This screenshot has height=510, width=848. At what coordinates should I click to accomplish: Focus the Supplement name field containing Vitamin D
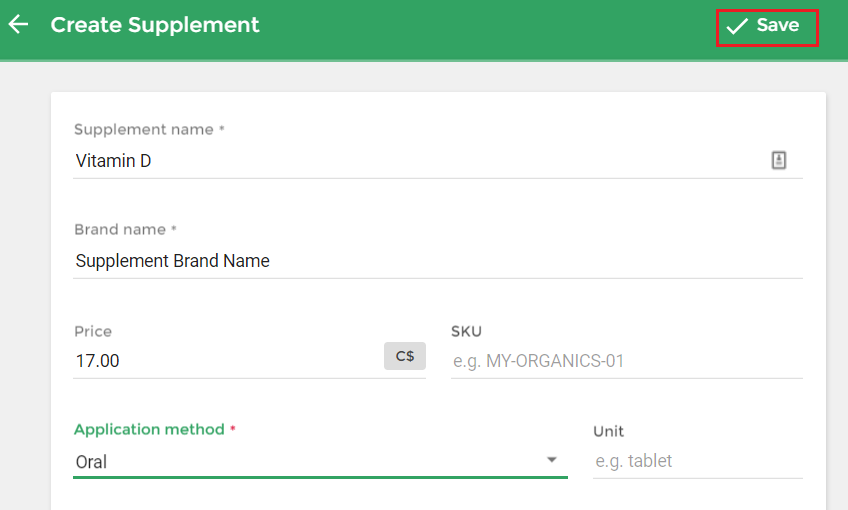pos(421,161)
